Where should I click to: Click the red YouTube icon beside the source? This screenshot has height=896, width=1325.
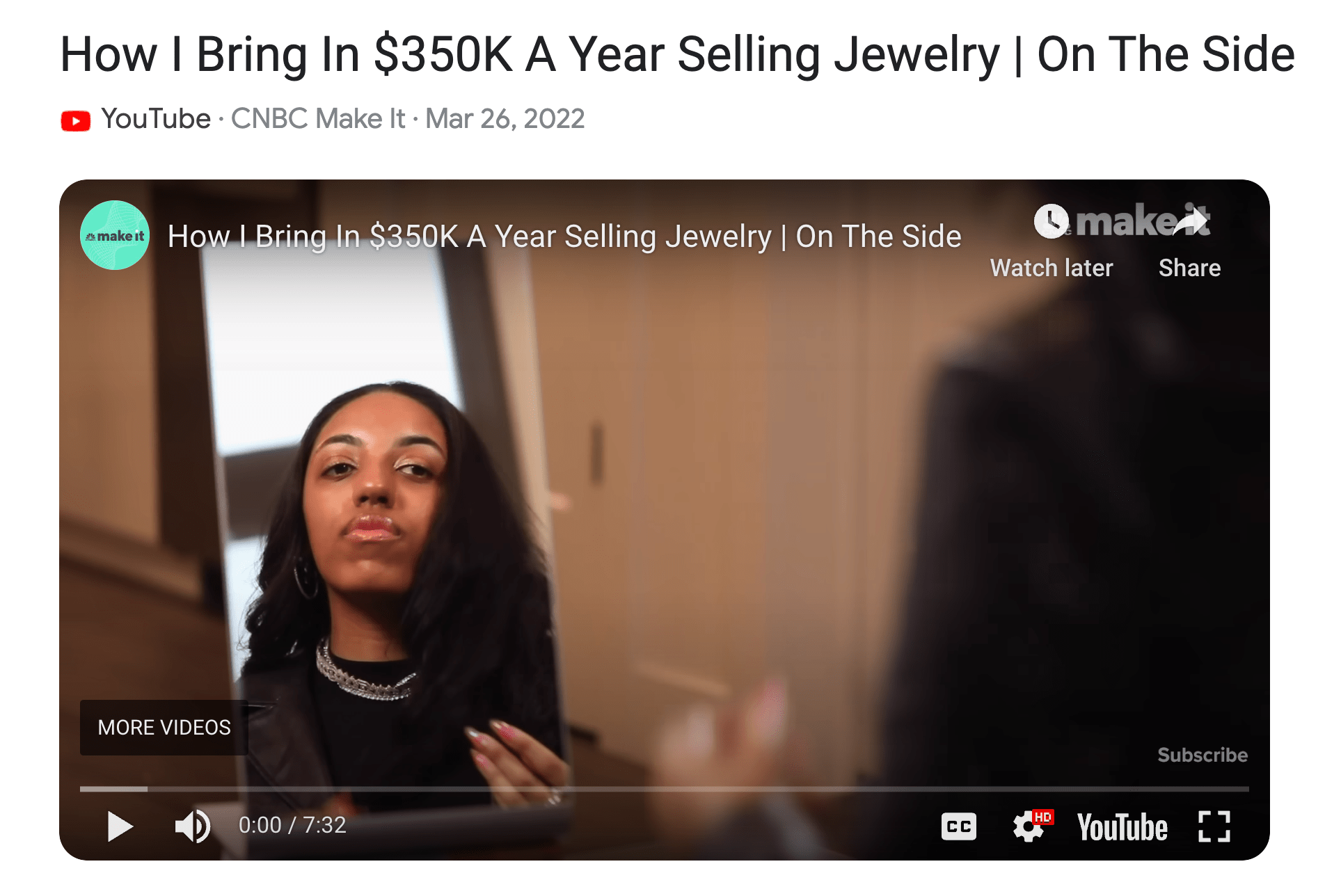tap(76, 120)
